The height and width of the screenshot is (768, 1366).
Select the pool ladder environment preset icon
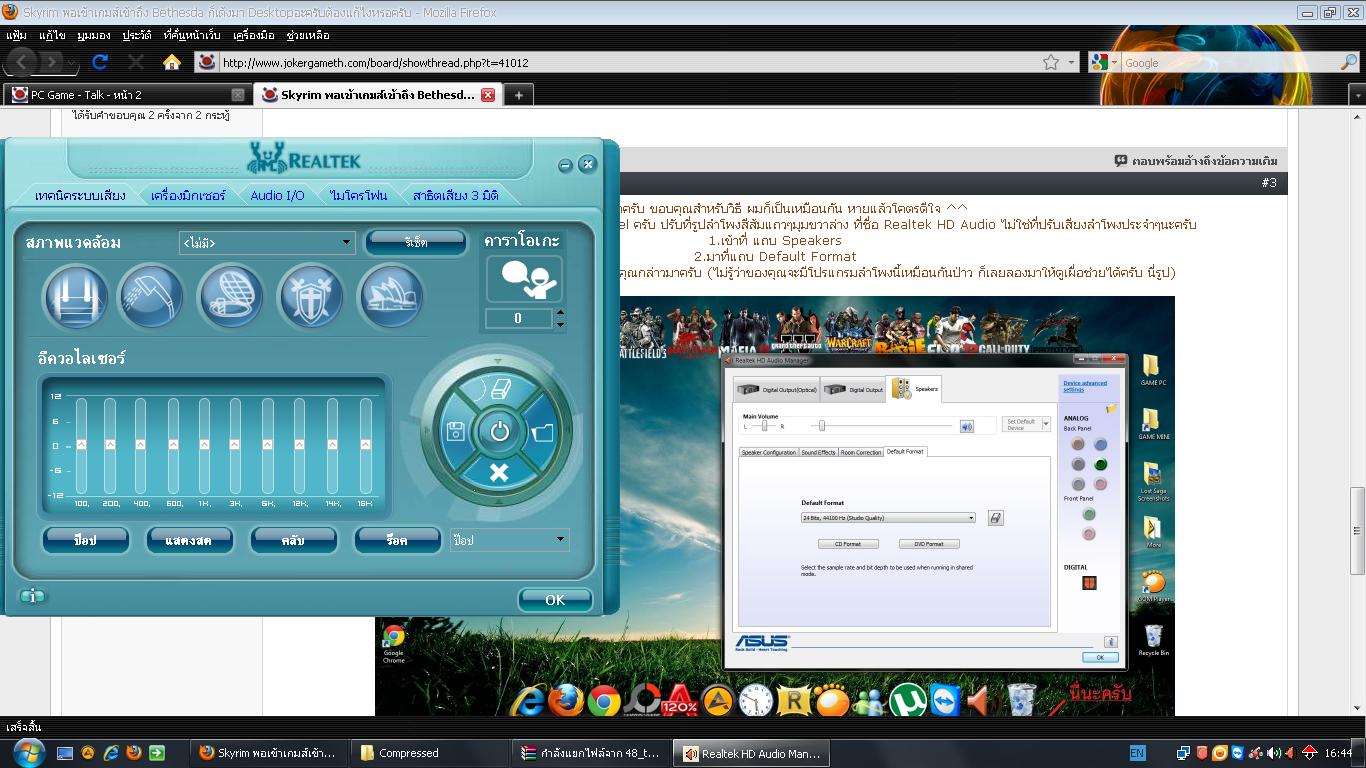75,297
